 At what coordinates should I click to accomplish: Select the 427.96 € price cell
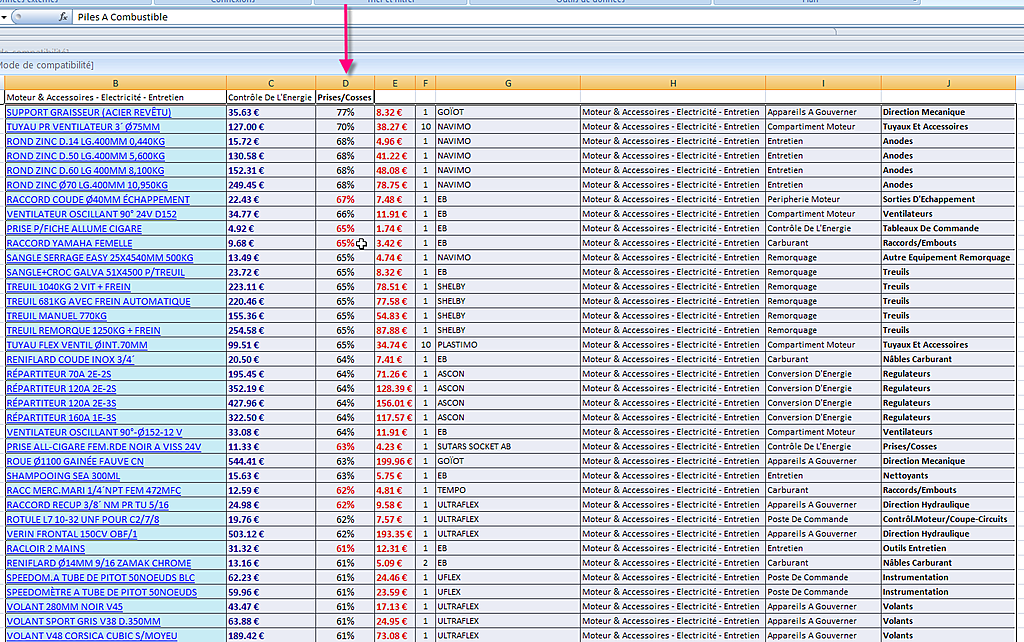coord(271,403)
